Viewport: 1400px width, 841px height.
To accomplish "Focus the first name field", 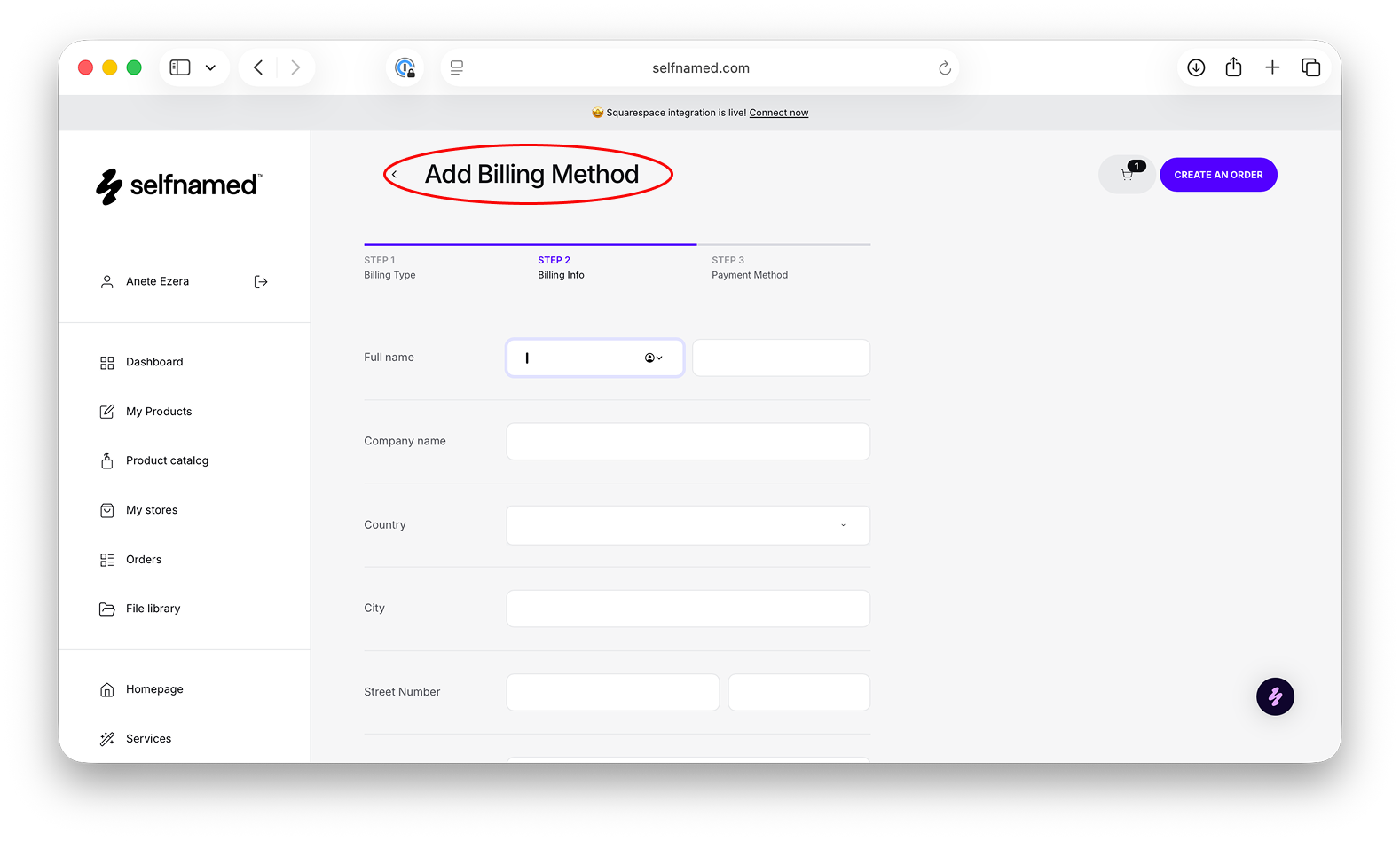I will pos(595,358).
